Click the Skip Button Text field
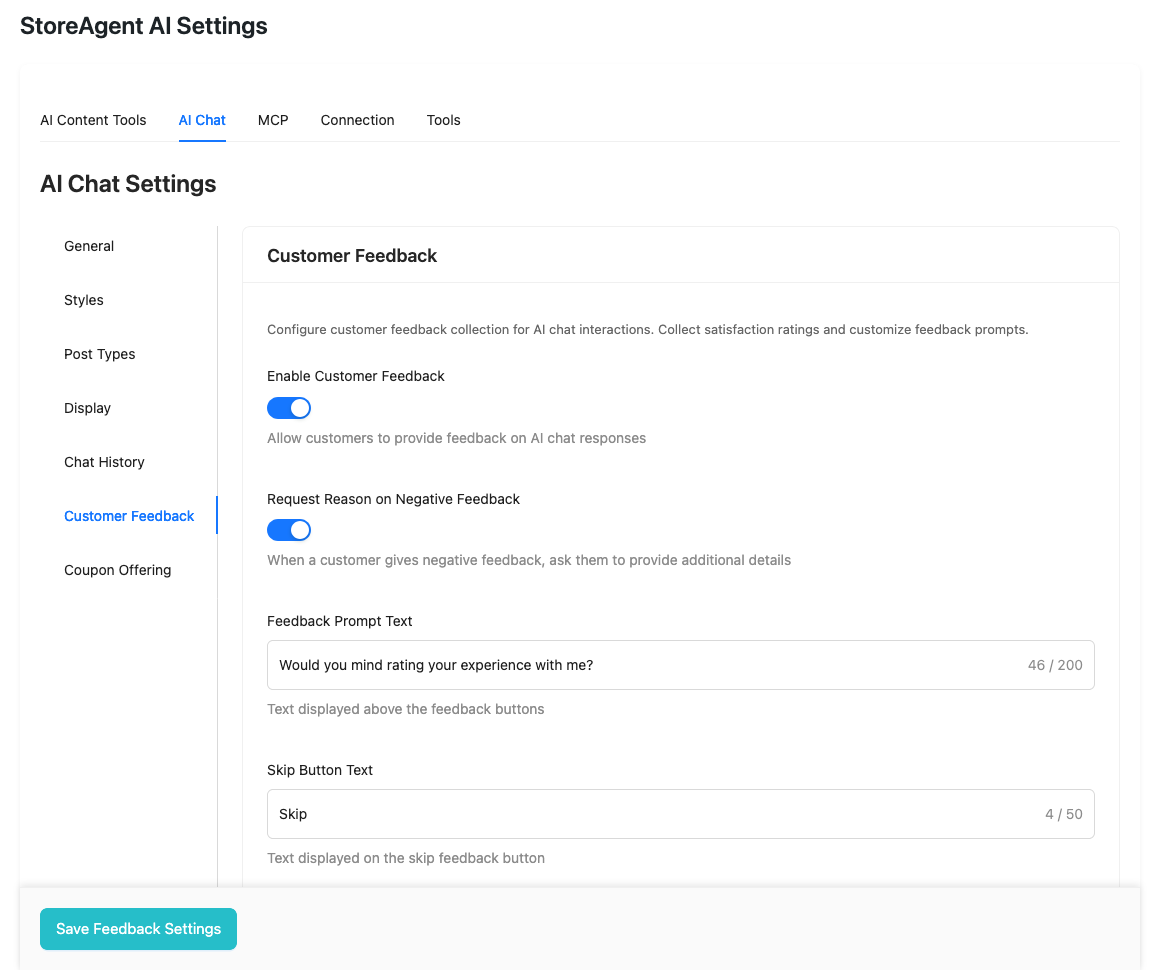 681,814
